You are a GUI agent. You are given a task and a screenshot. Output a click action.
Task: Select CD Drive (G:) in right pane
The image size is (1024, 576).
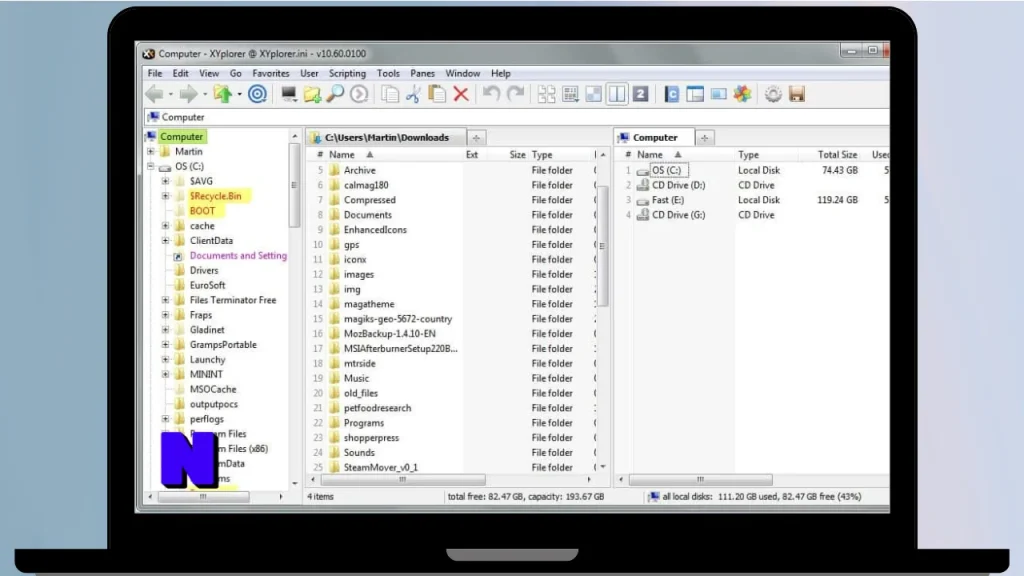coord(678,216)
